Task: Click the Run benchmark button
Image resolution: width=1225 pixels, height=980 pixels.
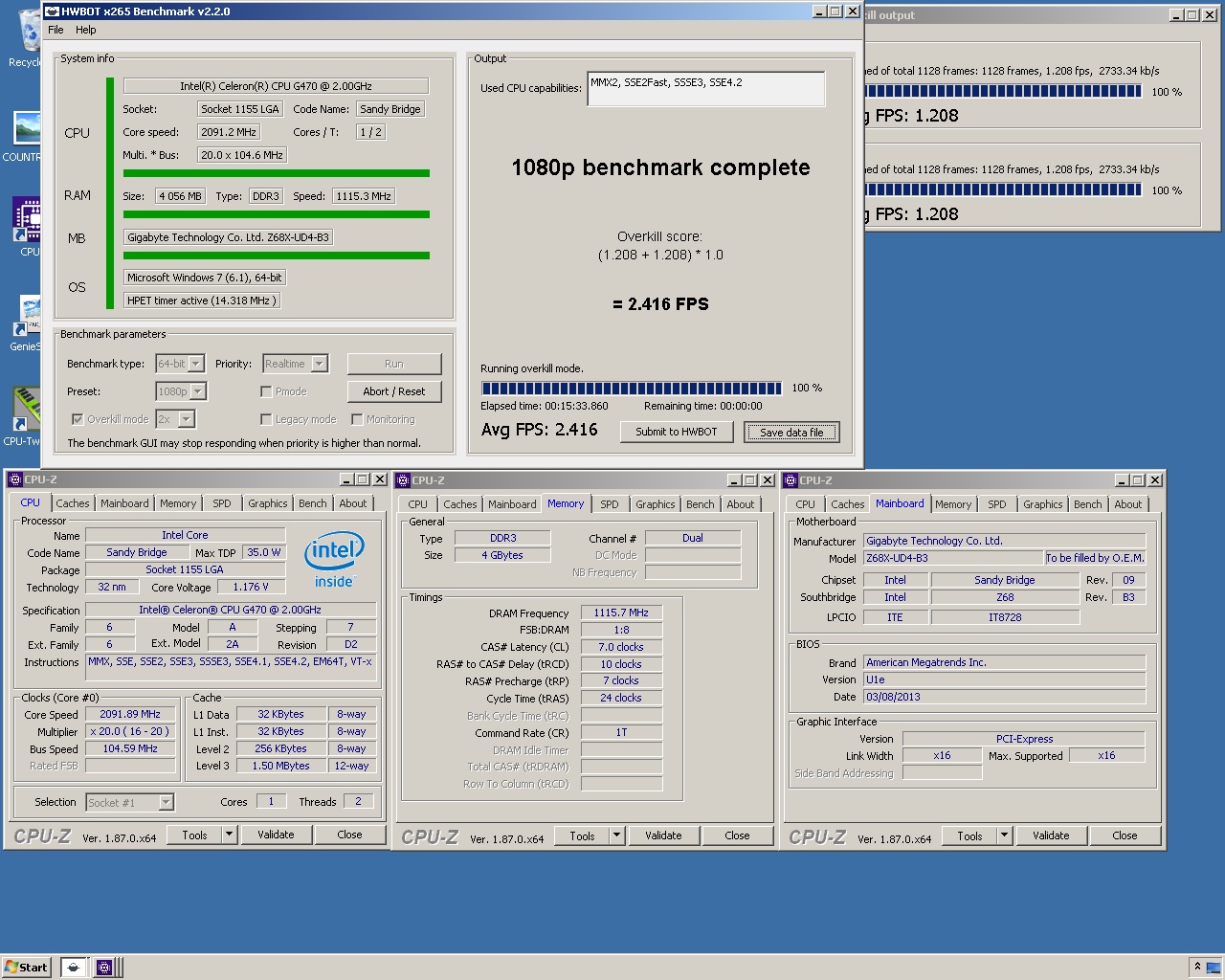Action: pos(394,364)
